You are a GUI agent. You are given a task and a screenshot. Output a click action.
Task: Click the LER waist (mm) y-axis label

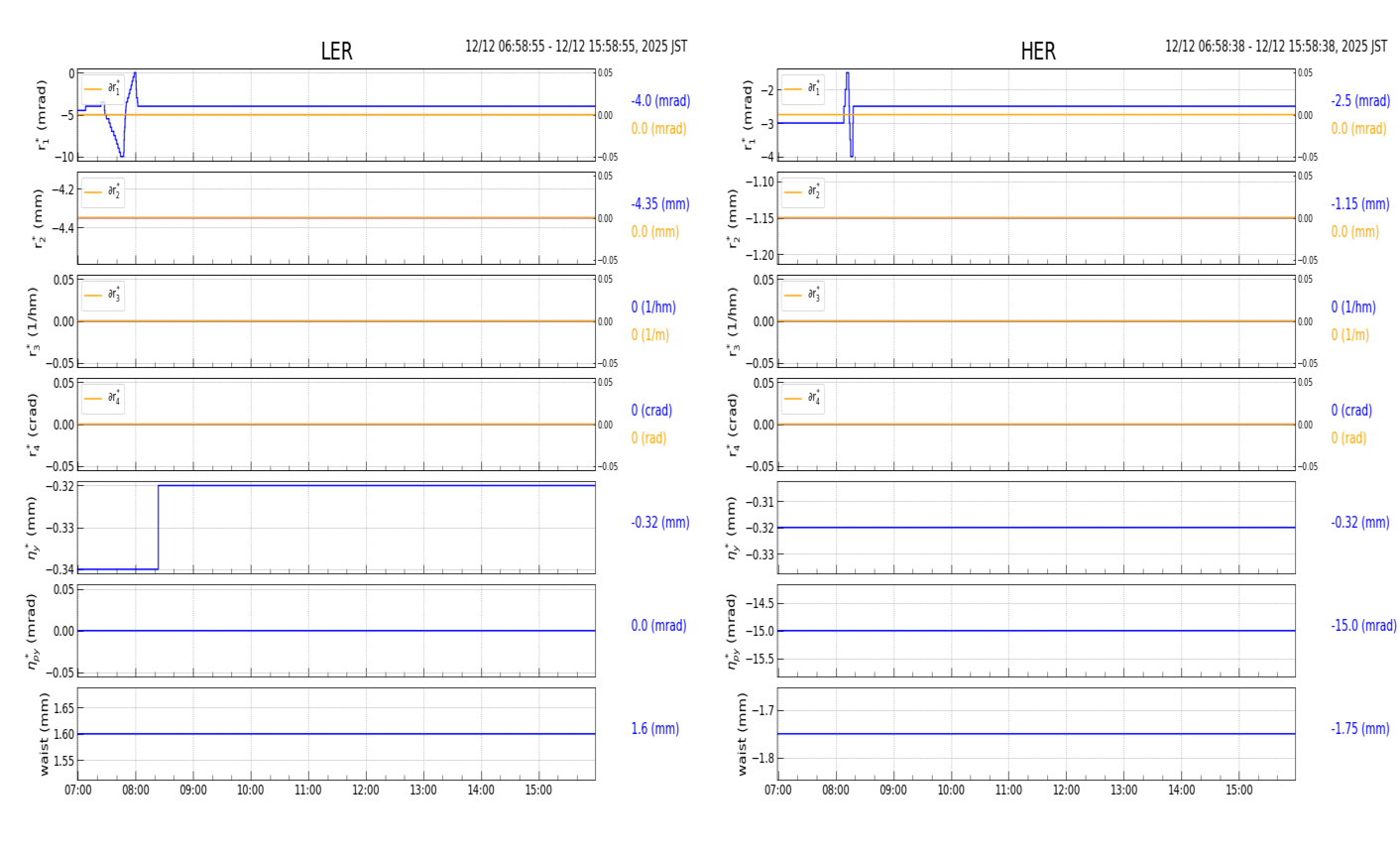(x=45, y=734)
